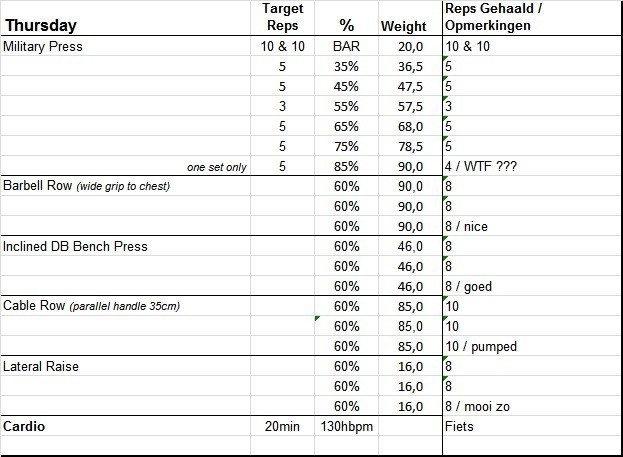The height and width of the screenshot is (457, 623).
Task: Click the '8 / nice' remark cell
Action: coord(467,227)
